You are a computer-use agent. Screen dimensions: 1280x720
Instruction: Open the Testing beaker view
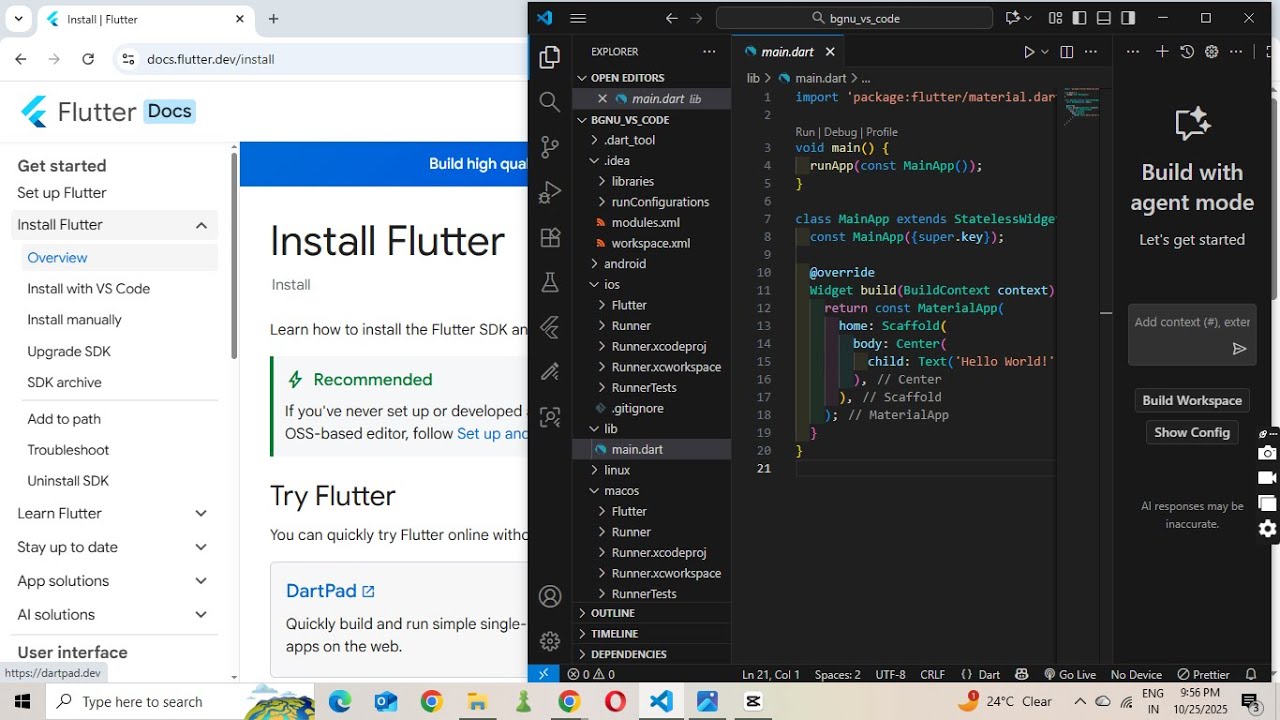[549, 282]
